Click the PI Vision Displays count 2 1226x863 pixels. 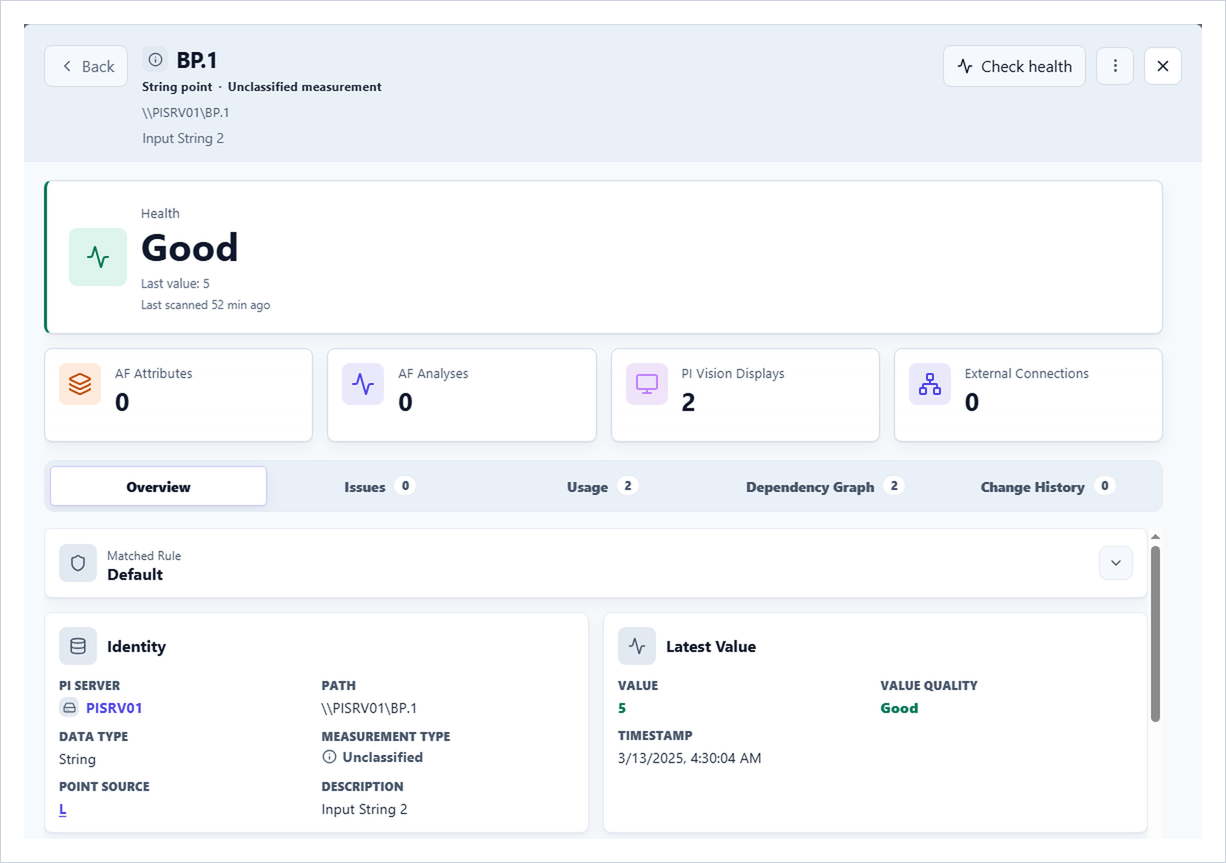tap(688, 402)
